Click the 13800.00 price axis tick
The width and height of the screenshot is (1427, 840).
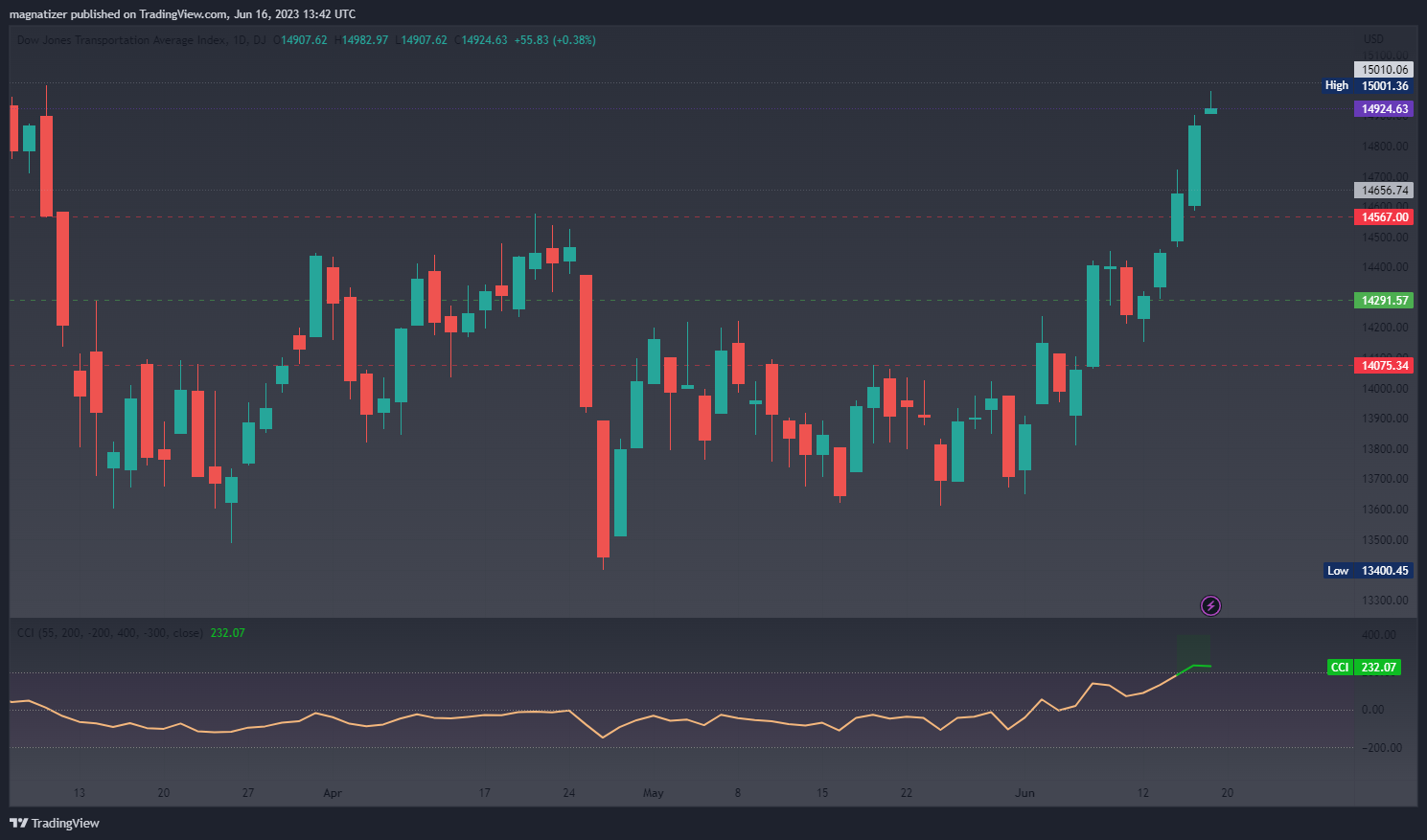1385,449
